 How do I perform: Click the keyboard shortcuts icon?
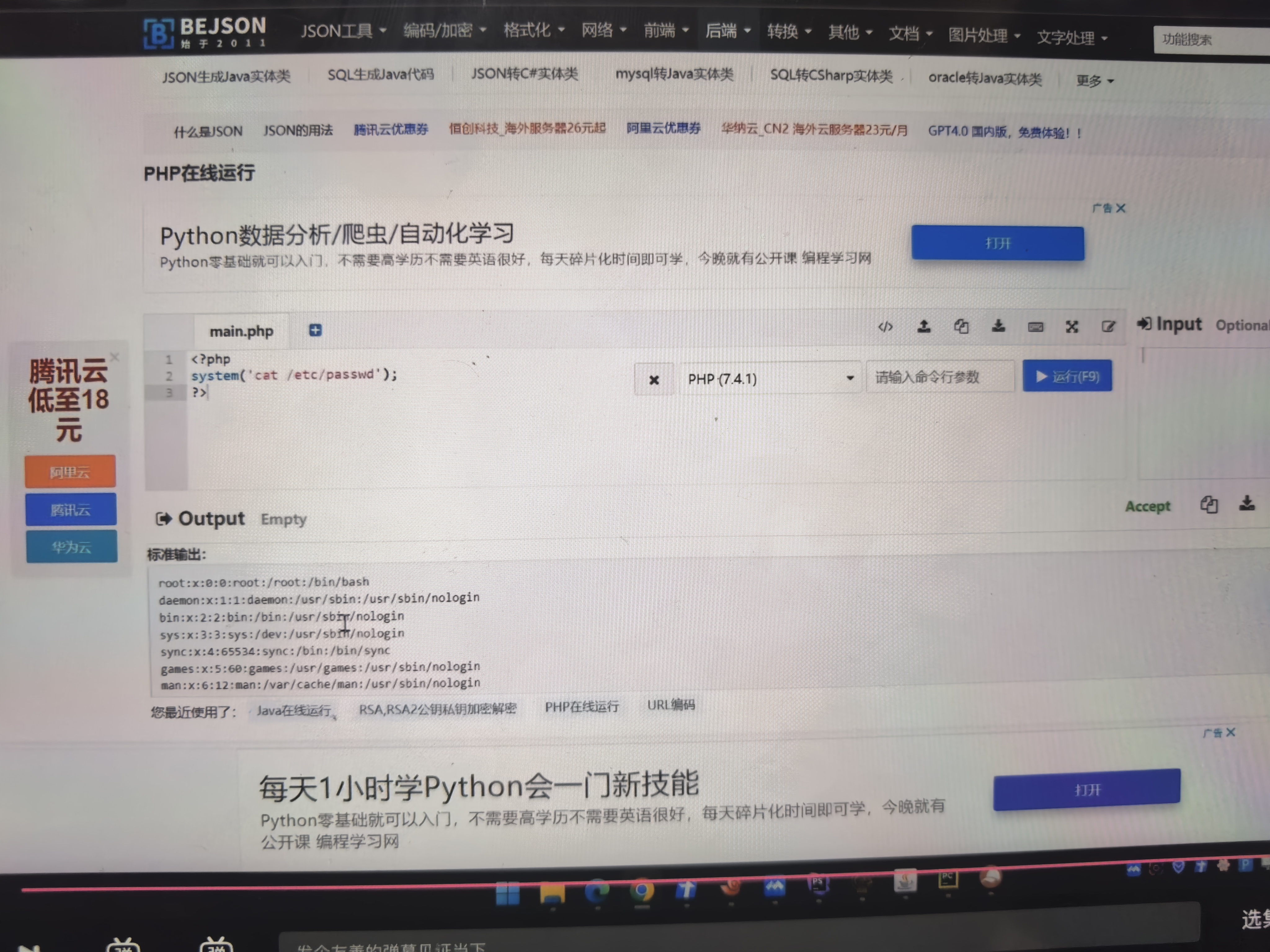[1035, 327]
